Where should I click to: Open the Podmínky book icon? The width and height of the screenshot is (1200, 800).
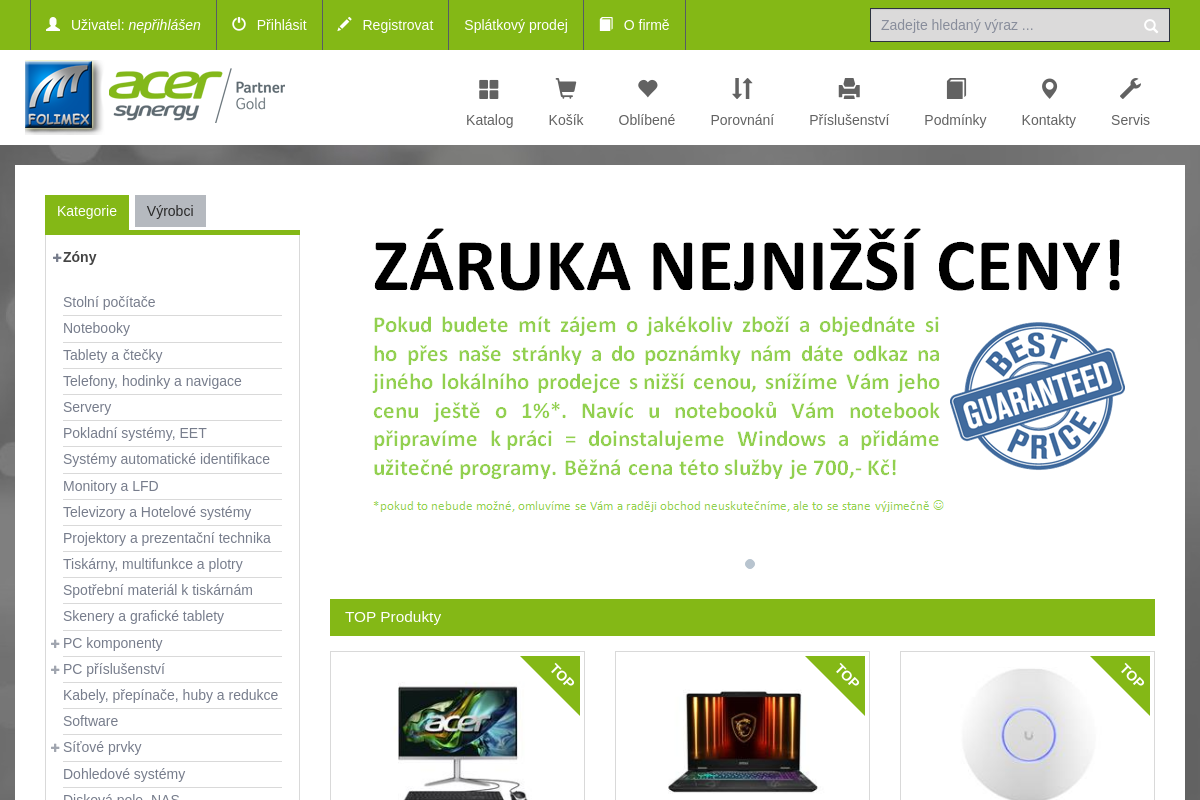[x=955, y=89]
